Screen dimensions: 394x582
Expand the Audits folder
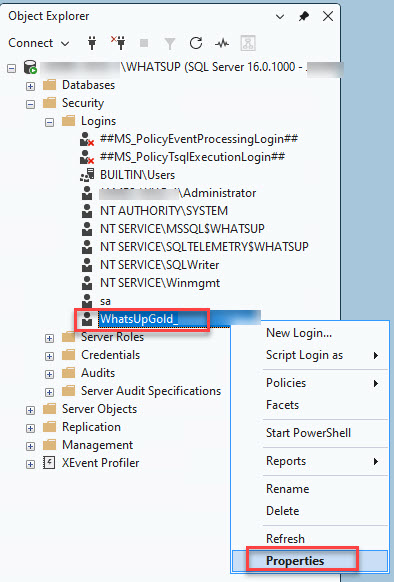49,374
